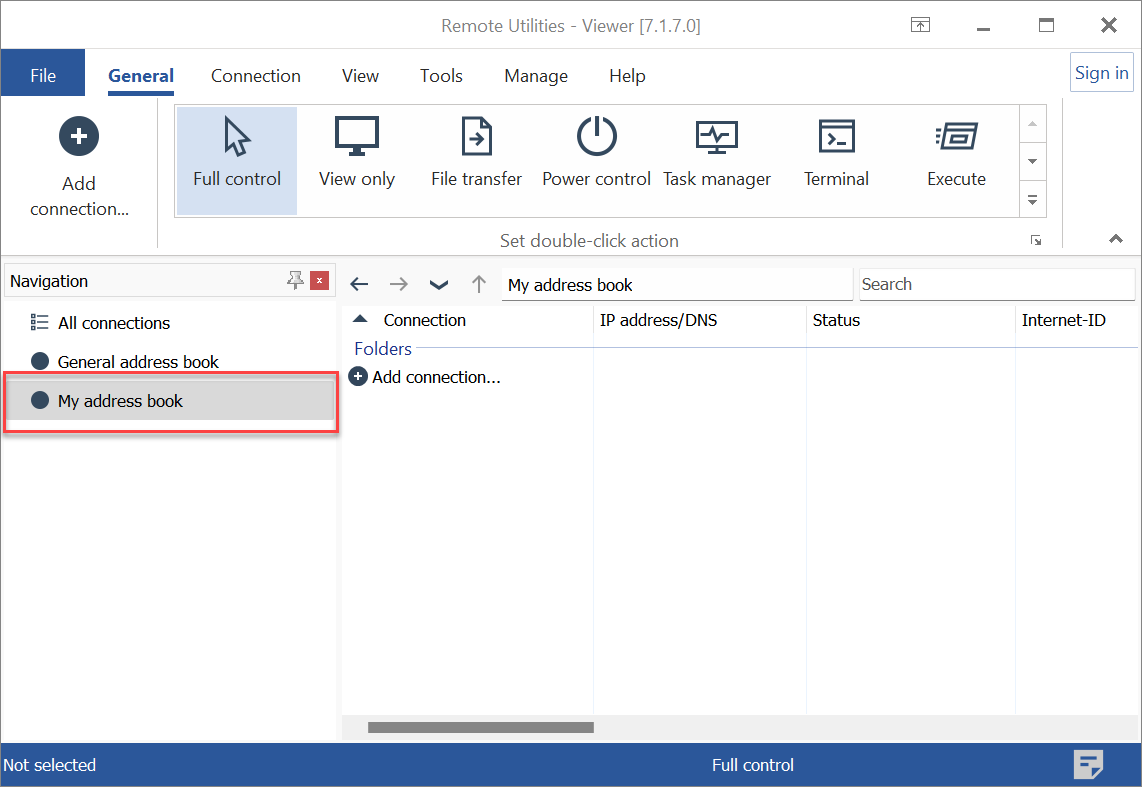Close the Navigation pane
Image resolution: width=1142 pixels, height=787 pixels.
point(319,281)
